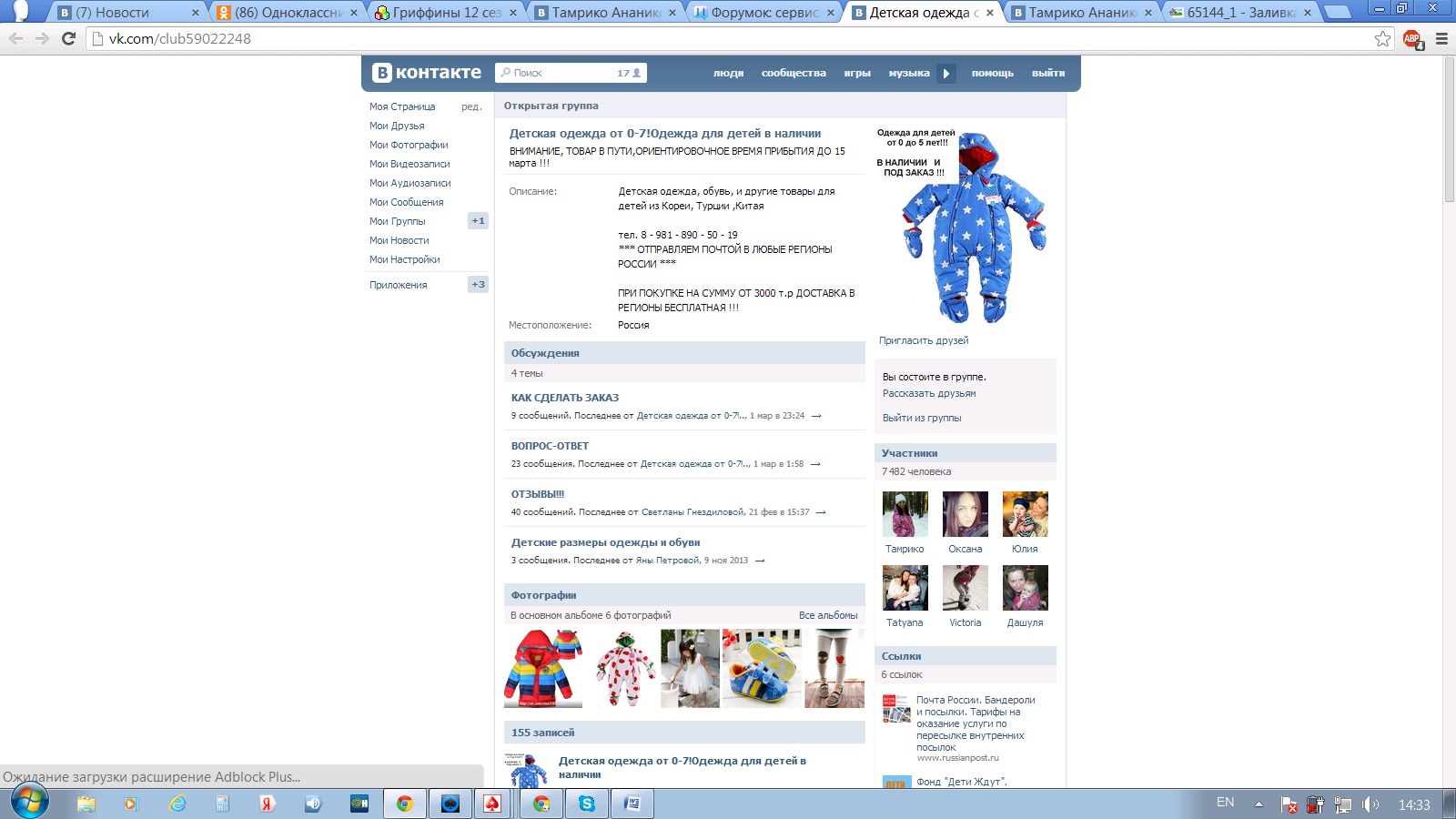Go back using the browser back arrow
The width and height of the screenshot is (1456, 819).
(x=15, y=38)
